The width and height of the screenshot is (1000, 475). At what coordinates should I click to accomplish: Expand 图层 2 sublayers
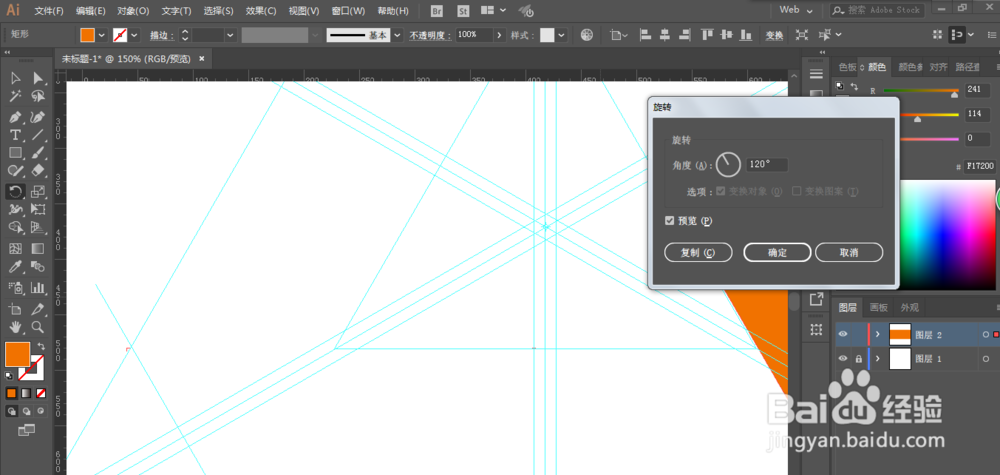tap(878, 334)
